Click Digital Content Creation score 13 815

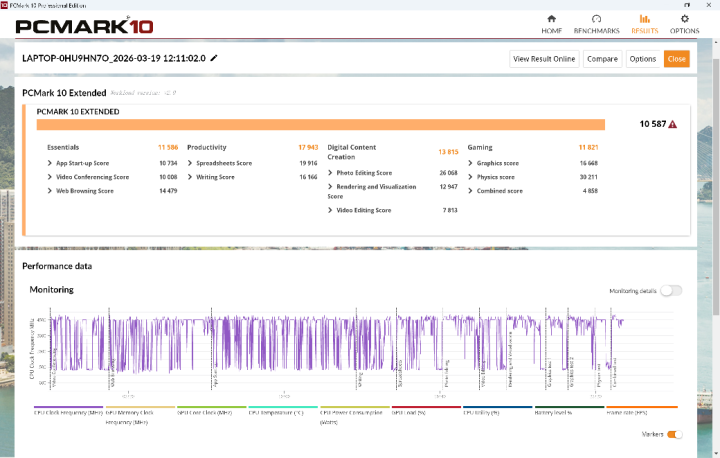click(x=448, y=152)
